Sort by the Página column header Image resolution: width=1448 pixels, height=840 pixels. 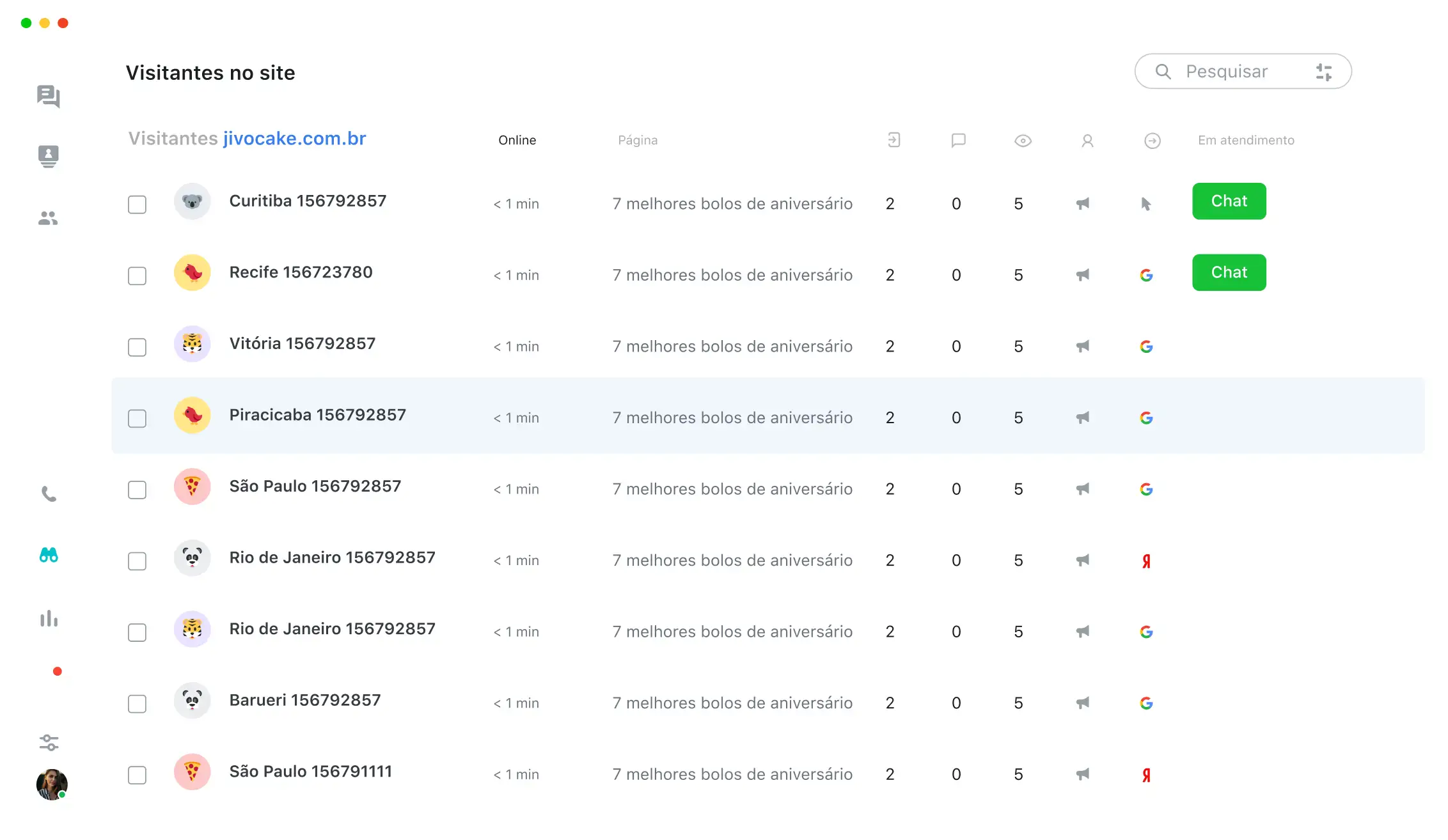tap(637, 140)
